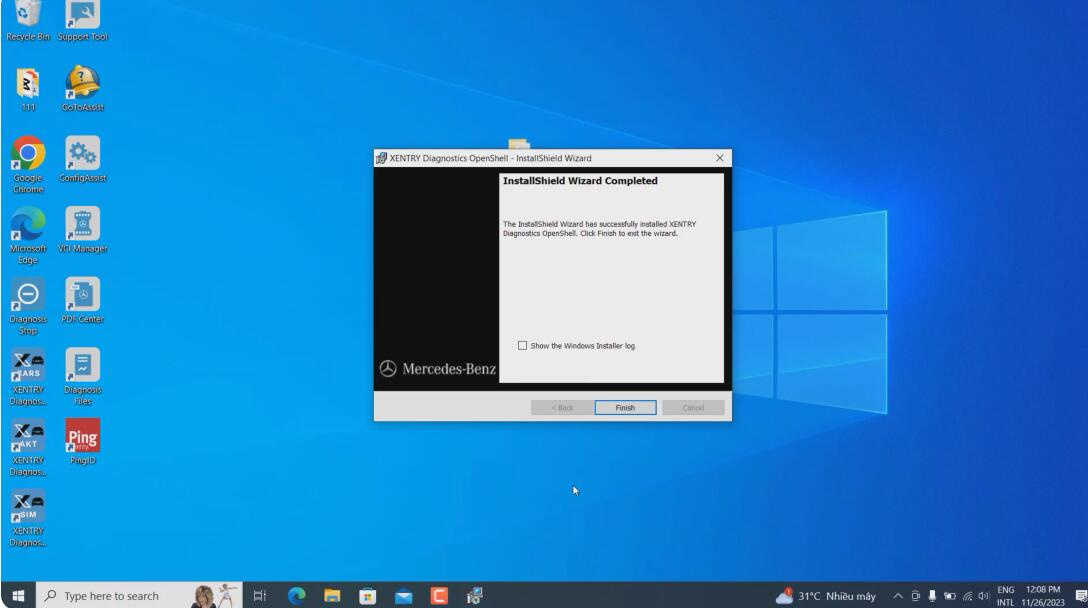Close the InstallShield Wizard window
Screen dimensions: 1088x608
pyautogui.click(x=720, y=158)
